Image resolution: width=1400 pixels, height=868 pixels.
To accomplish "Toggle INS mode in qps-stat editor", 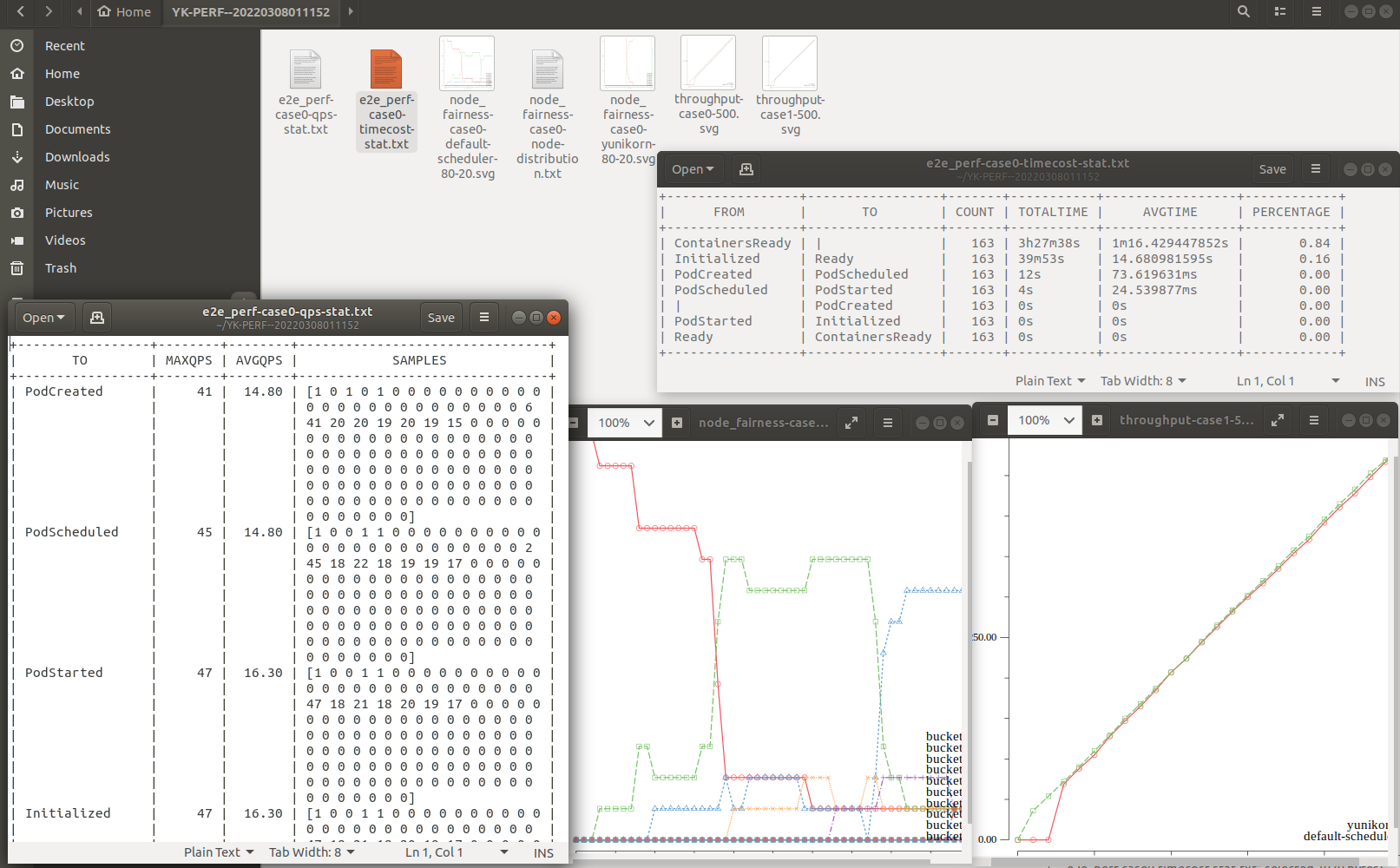I will [x=543, y=853].
